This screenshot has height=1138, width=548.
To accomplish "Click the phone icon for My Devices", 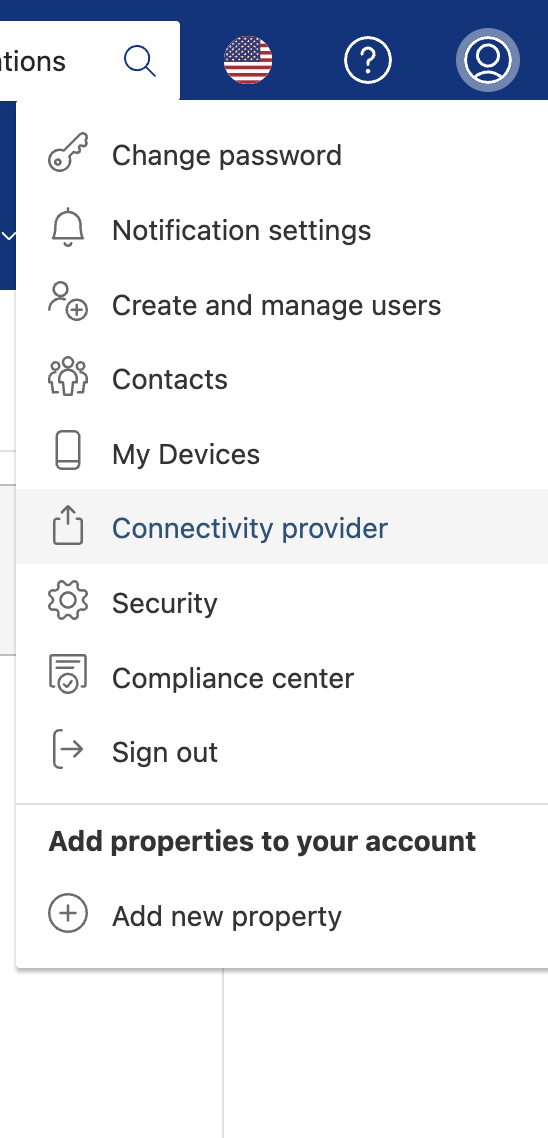I will point(68,451).
